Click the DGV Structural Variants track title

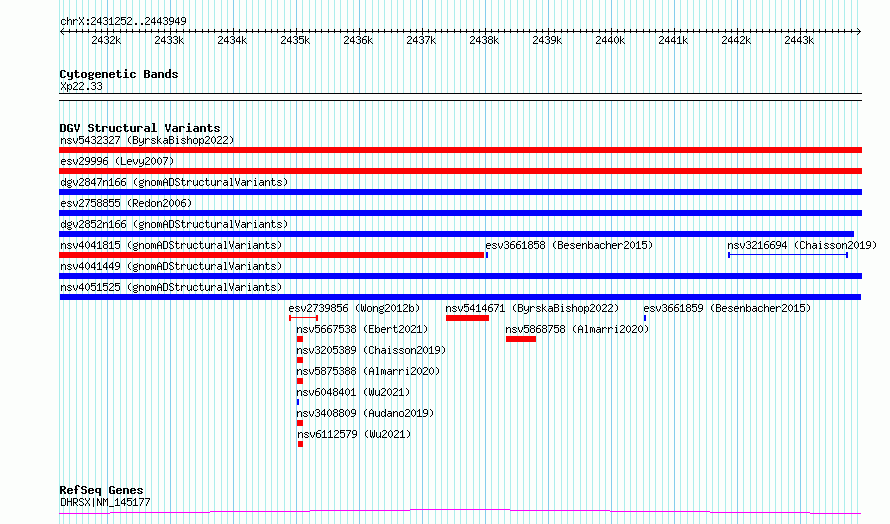pyautogui.click(x=140, y=128)
